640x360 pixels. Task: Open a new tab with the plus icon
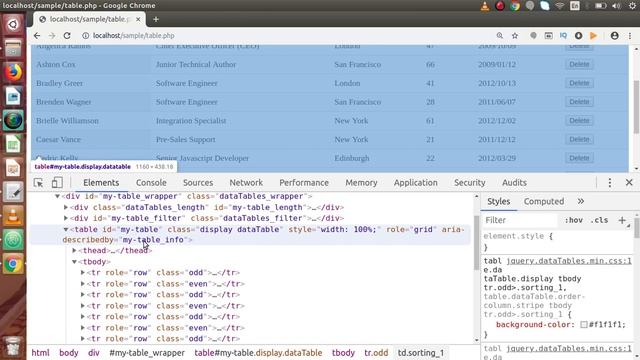click(x=156, y=19)
